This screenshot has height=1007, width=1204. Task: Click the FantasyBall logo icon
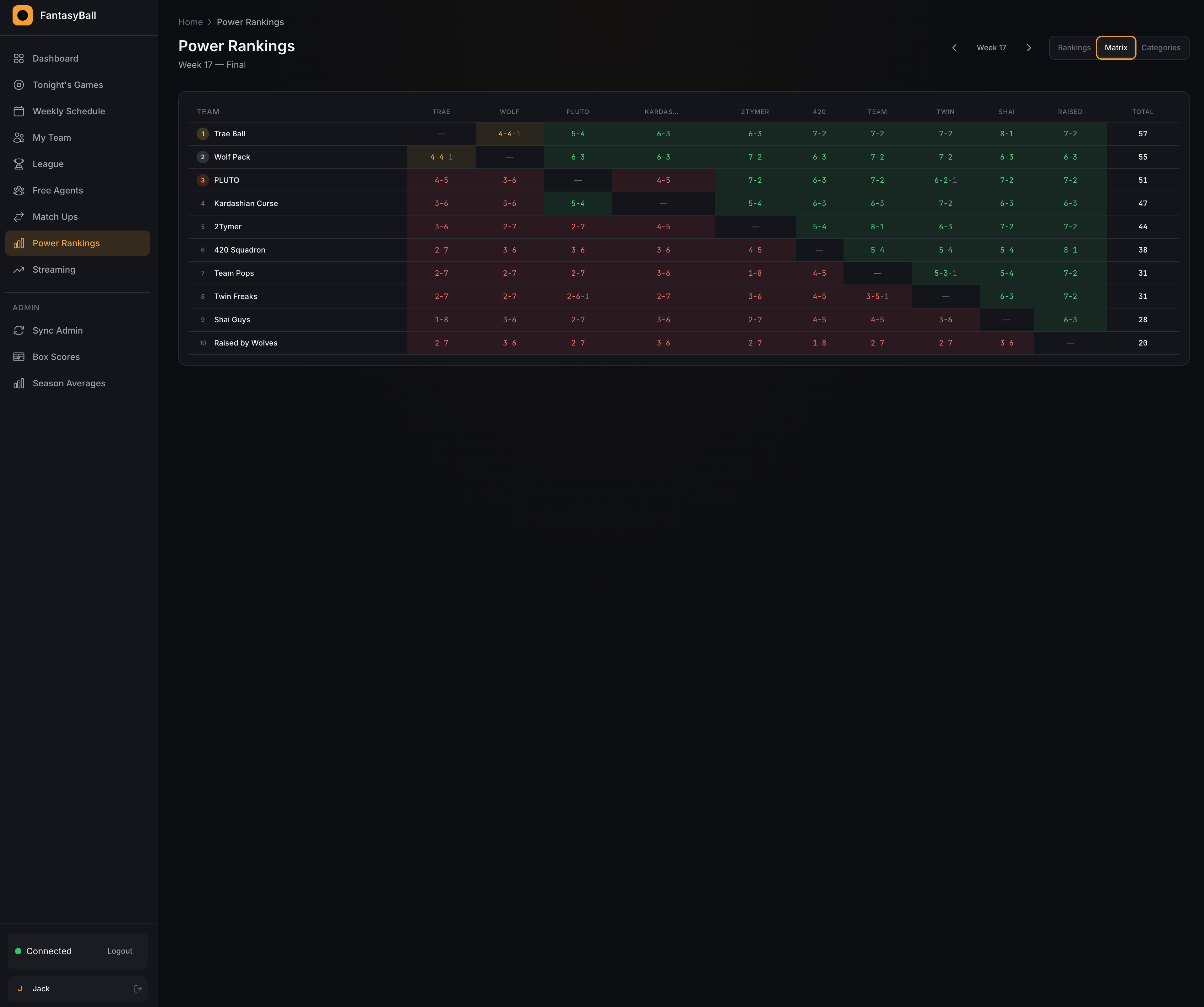(x=22, y=15)
